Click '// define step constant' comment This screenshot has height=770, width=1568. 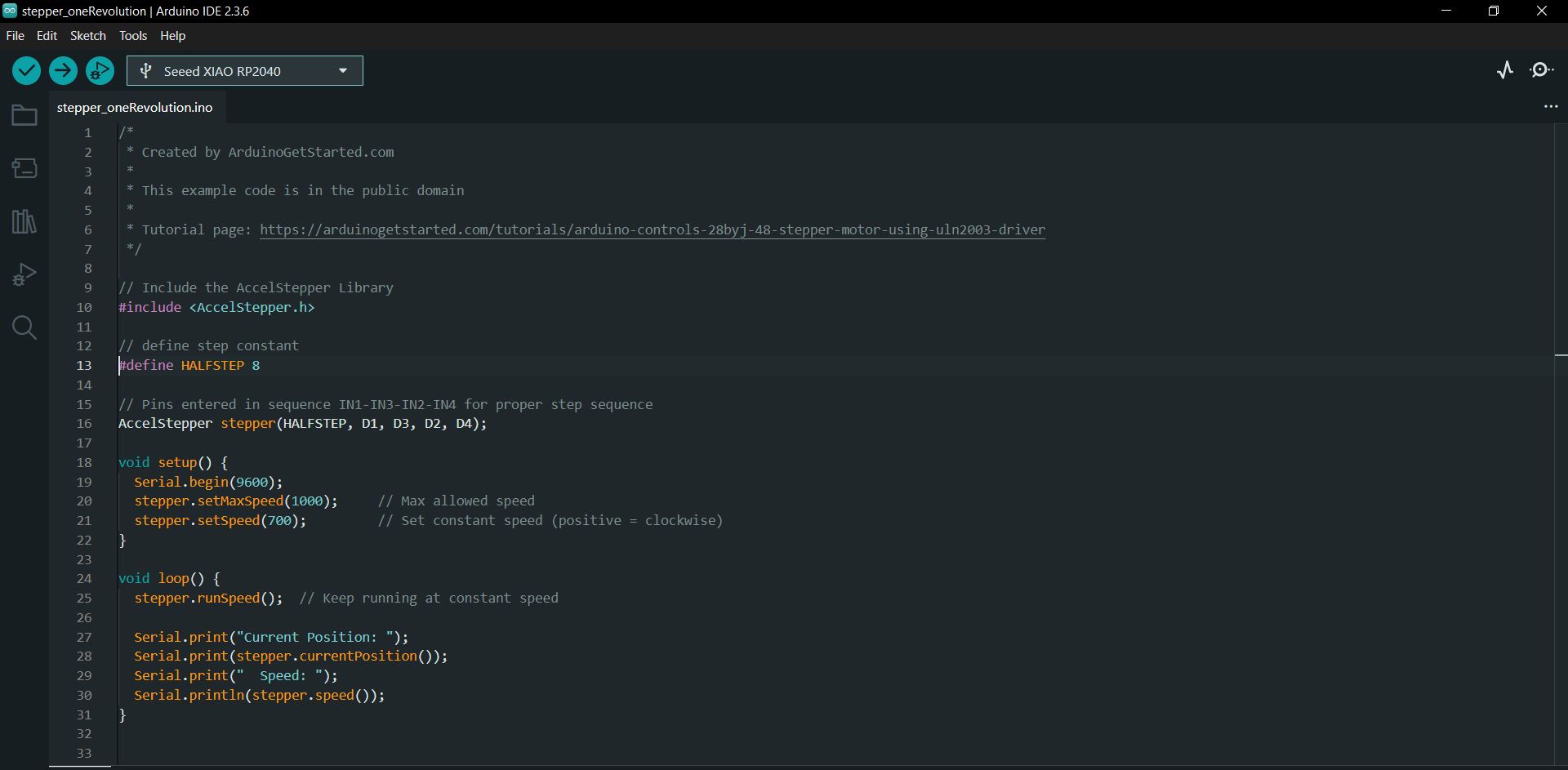point(209,345)
